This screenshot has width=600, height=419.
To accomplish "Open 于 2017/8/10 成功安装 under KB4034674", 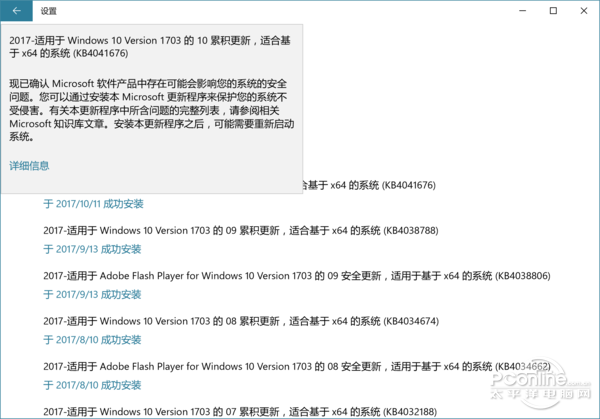I will 92,340.
